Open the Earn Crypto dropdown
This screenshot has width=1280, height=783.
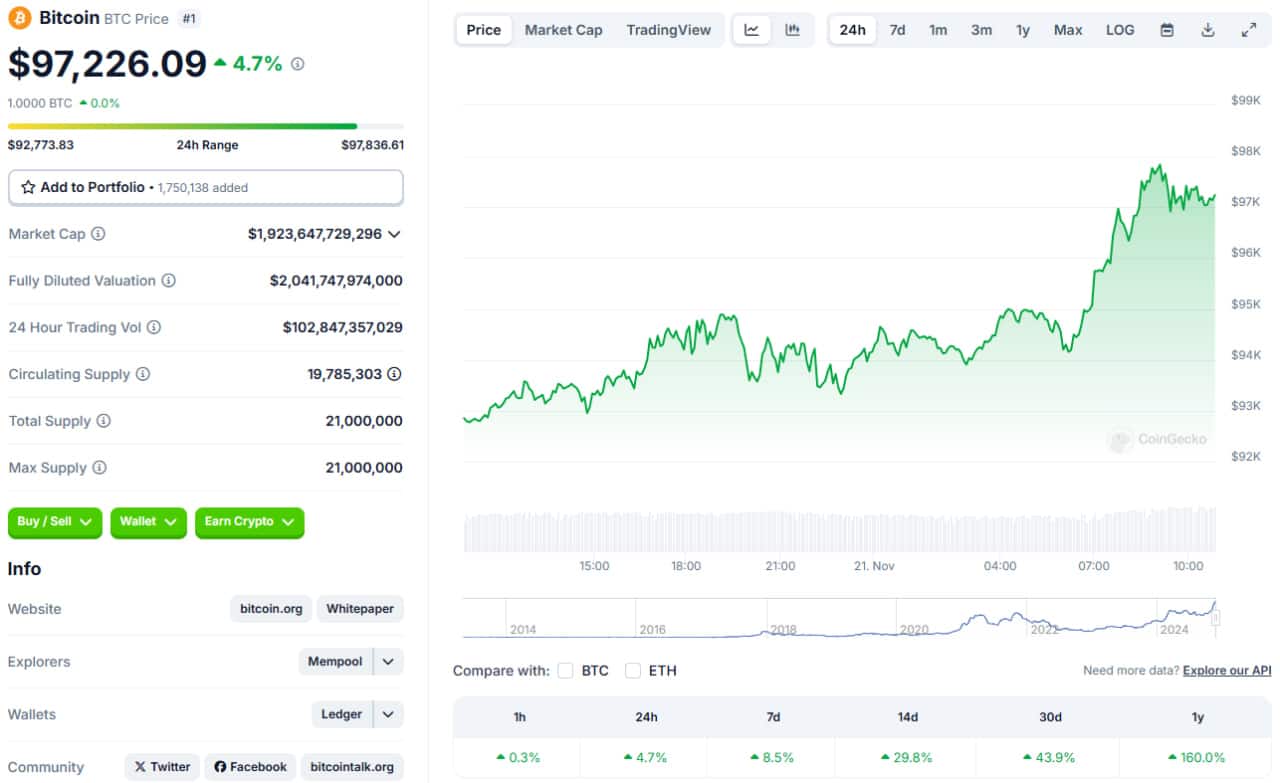[249, 522]
